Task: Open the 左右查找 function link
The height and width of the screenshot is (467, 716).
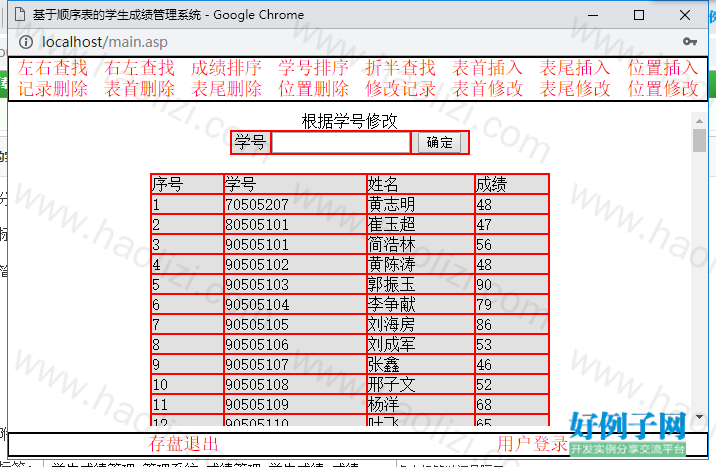Action: click(53, 68)
